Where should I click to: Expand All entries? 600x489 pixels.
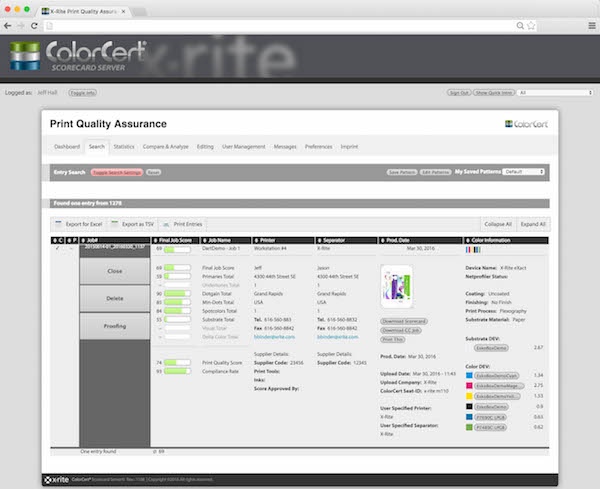(533, 224)
